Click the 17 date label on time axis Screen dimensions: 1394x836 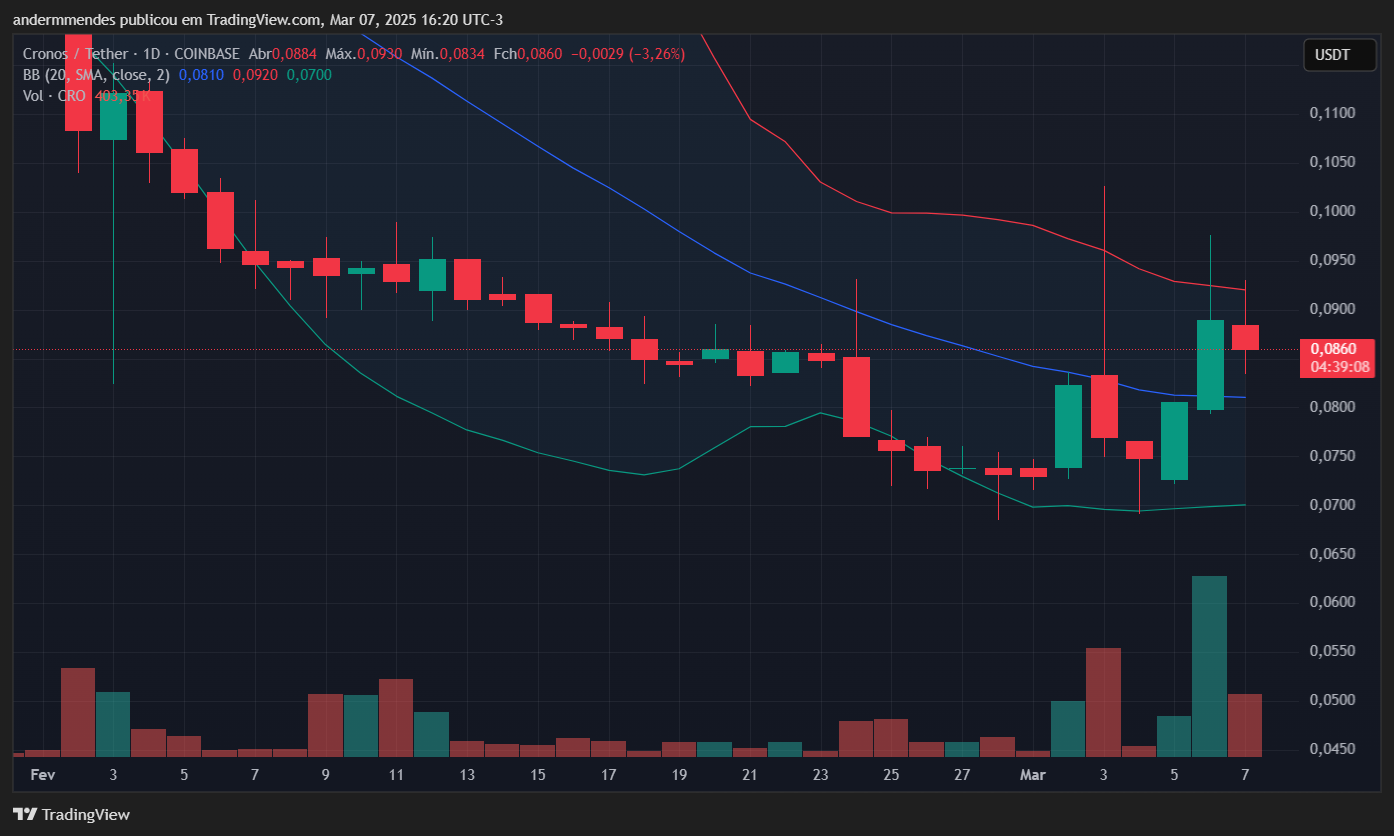point(609,775)
